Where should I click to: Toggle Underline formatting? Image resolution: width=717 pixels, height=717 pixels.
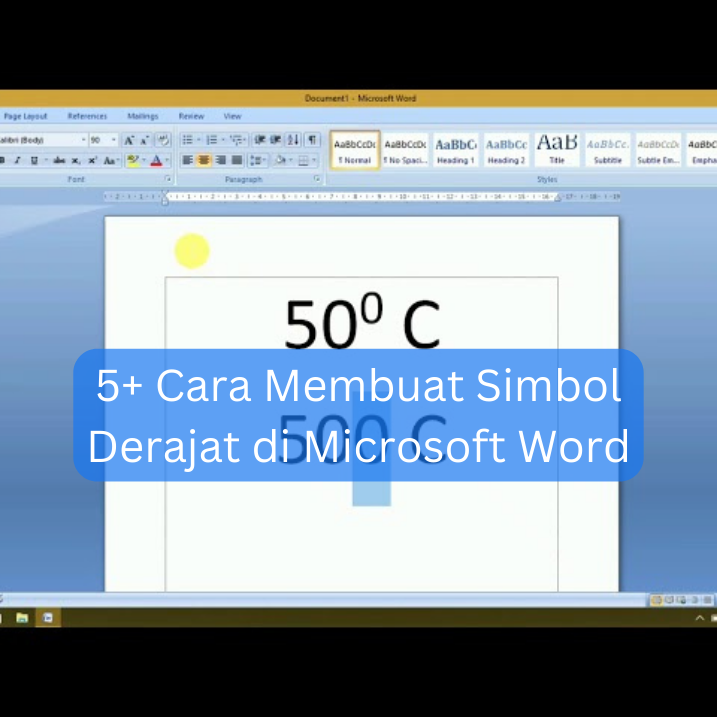(34, 161)
